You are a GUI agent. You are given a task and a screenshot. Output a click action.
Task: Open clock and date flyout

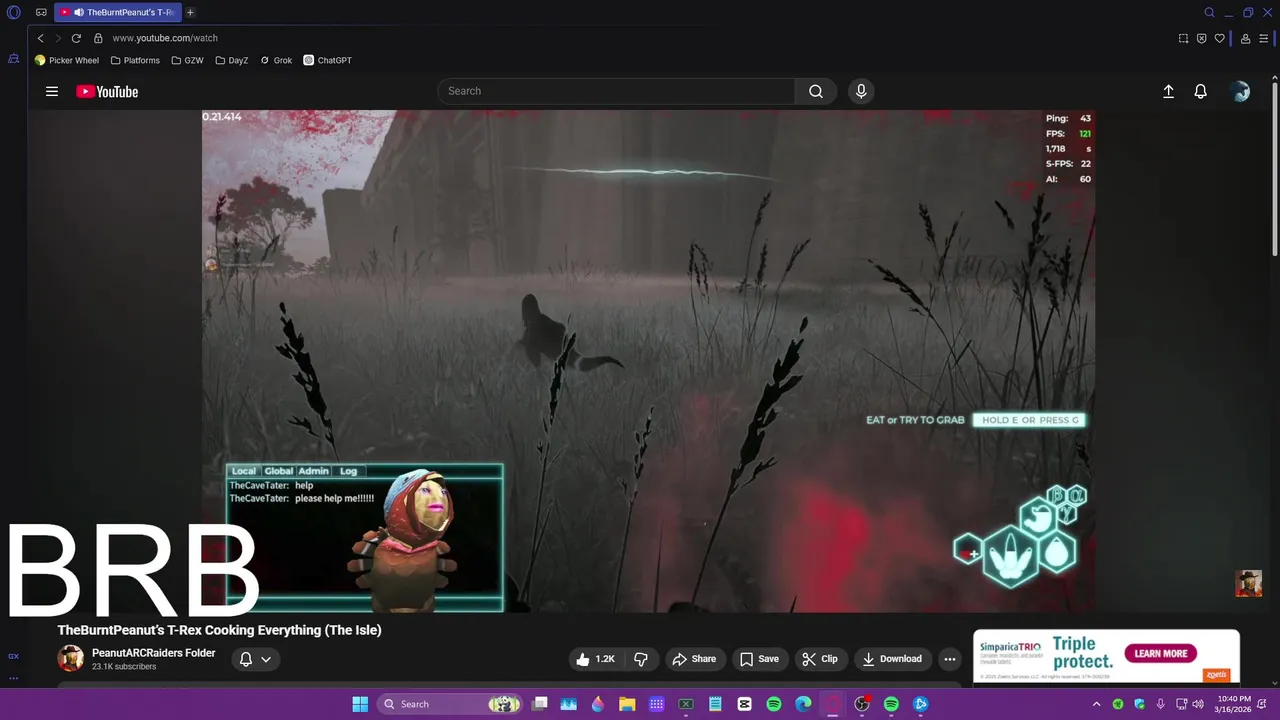pyautogui.click(x=1234, y=704)
